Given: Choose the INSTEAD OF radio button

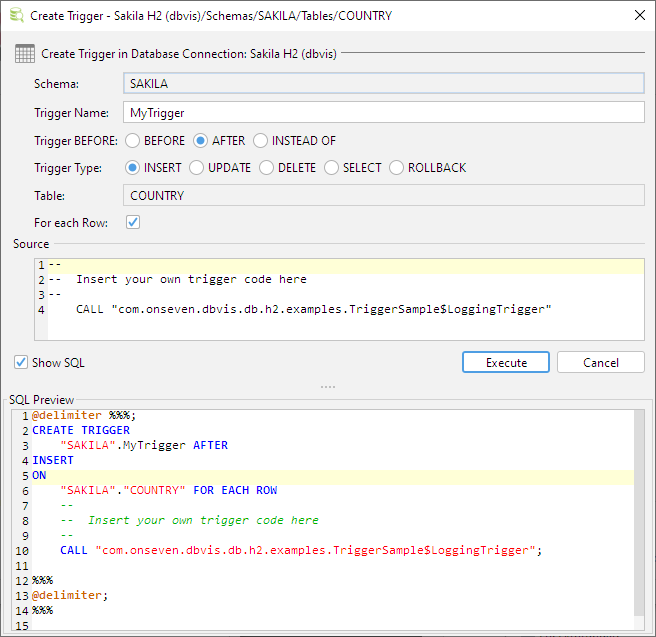Looking at the screenshot, I should pos(261,141).
